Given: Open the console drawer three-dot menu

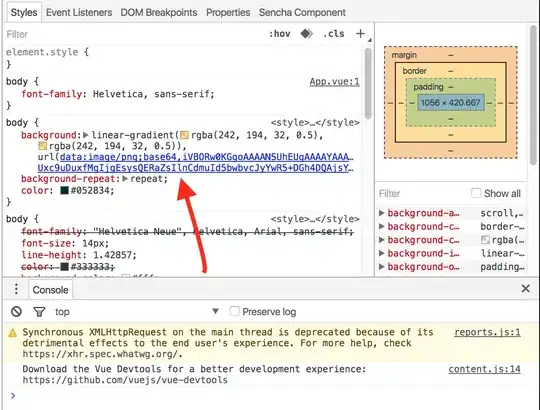Looking at the screenshot, I should tap(16, 289).
